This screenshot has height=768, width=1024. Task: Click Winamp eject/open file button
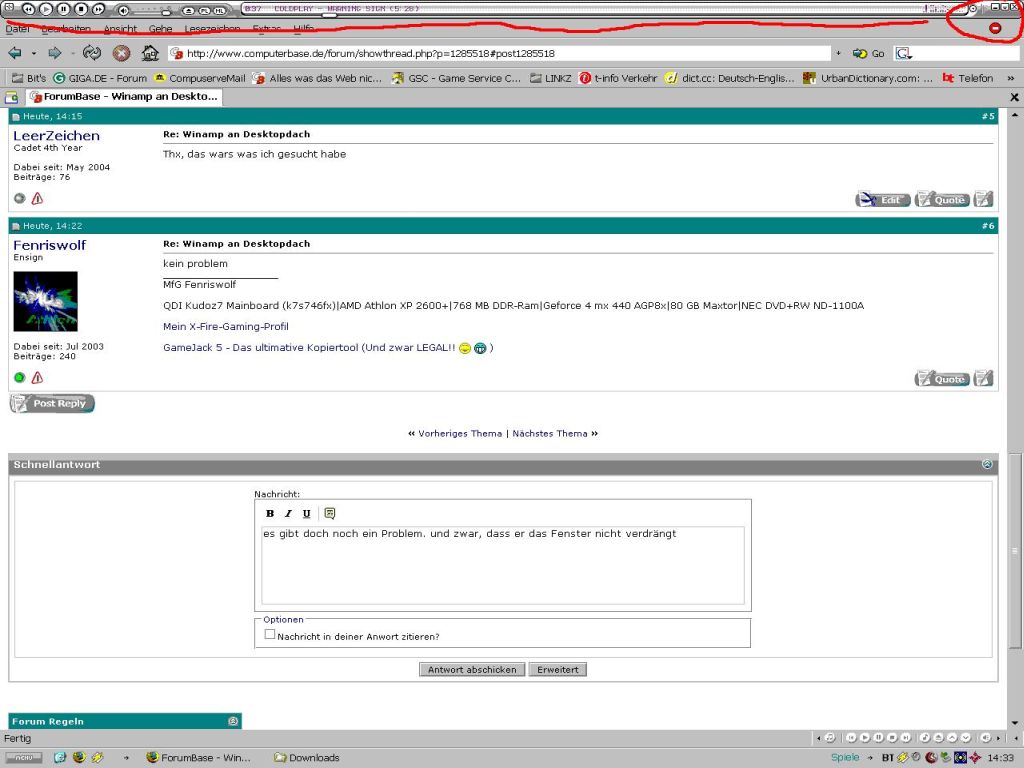(x=188, y=10)
